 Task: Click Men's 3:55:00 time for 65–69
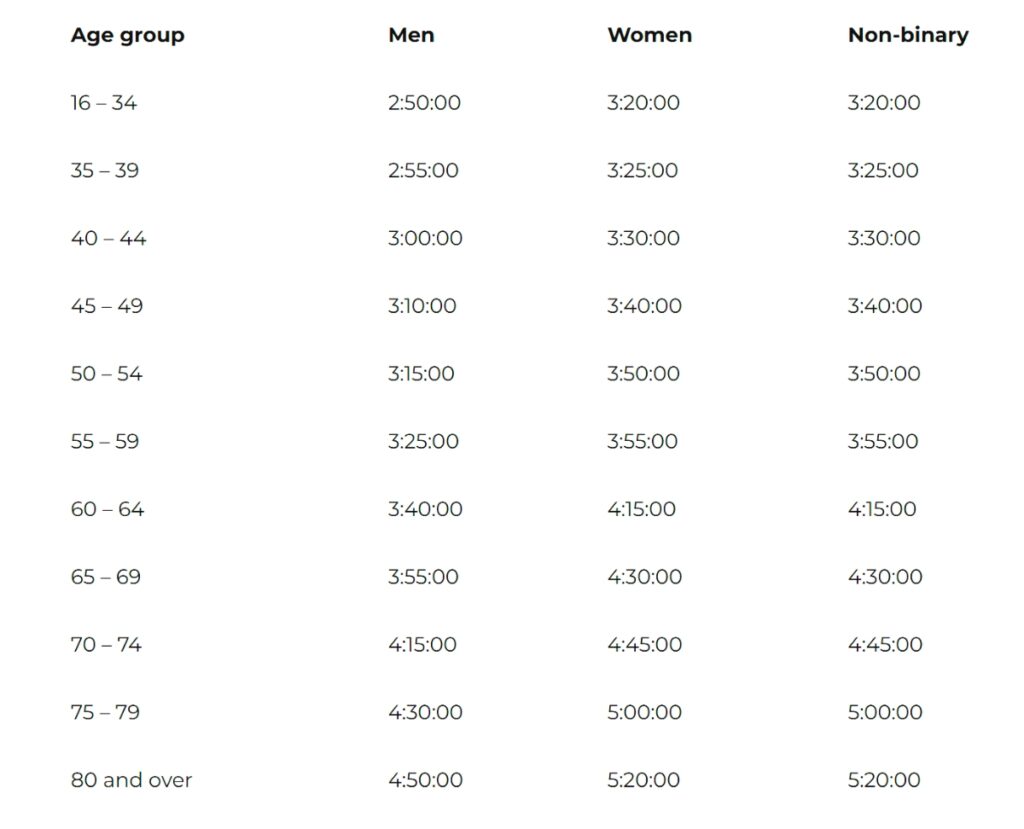423,577
